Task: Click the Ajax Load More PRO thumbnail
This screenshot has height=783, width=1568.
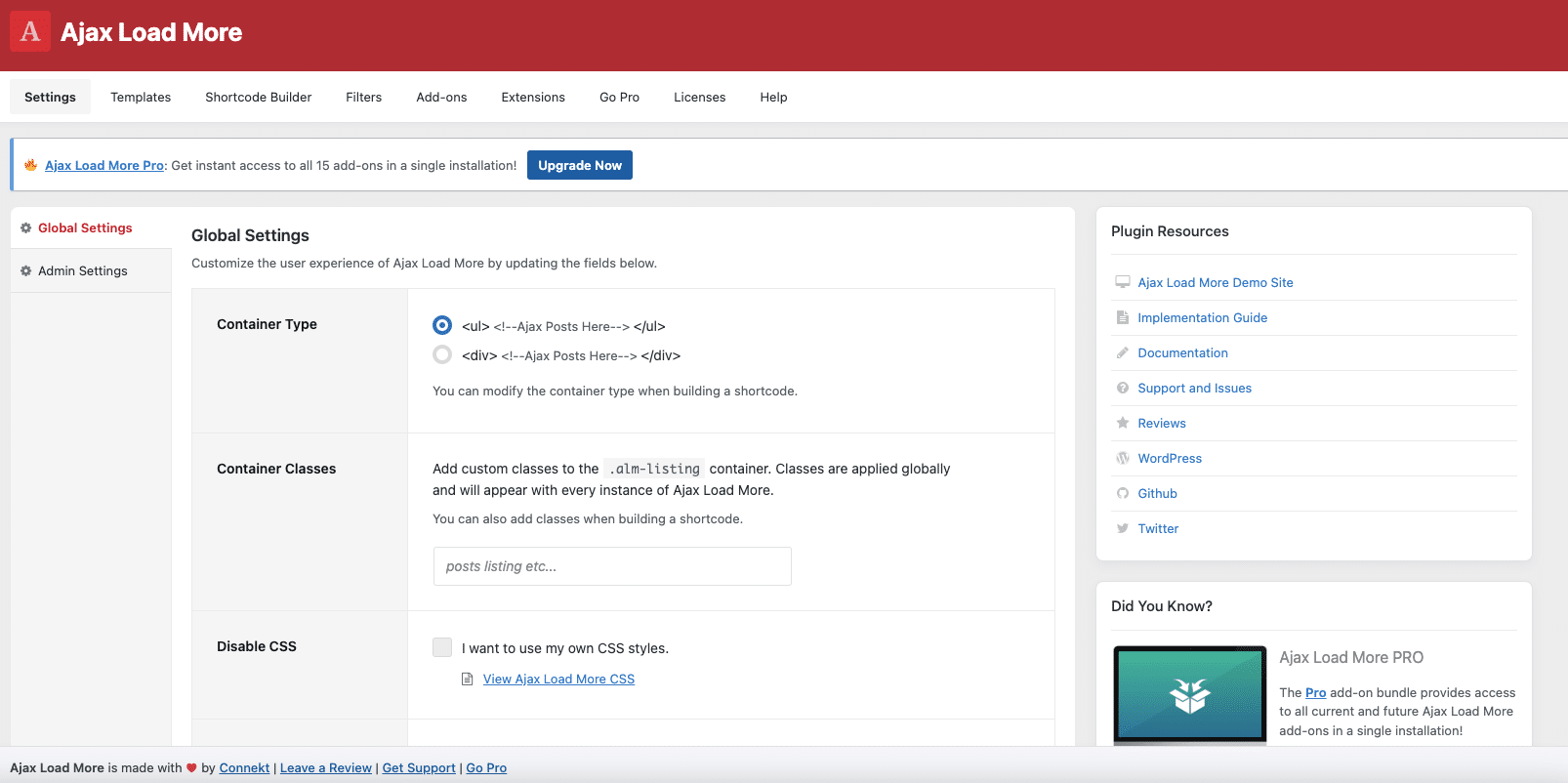Action: (x=1190, y=693)
